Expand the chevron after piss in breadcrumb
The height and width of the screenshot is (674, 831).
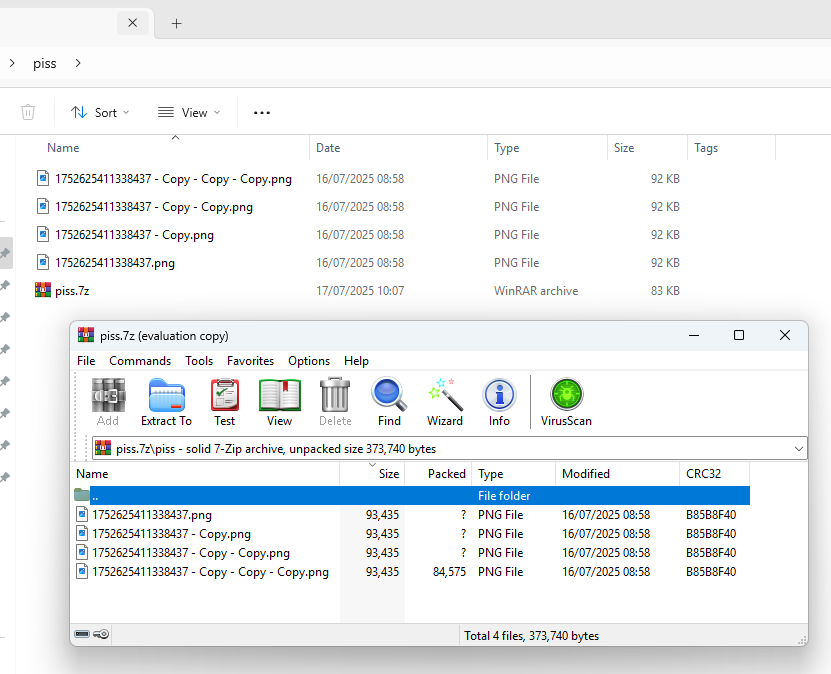tap(78, 63)
